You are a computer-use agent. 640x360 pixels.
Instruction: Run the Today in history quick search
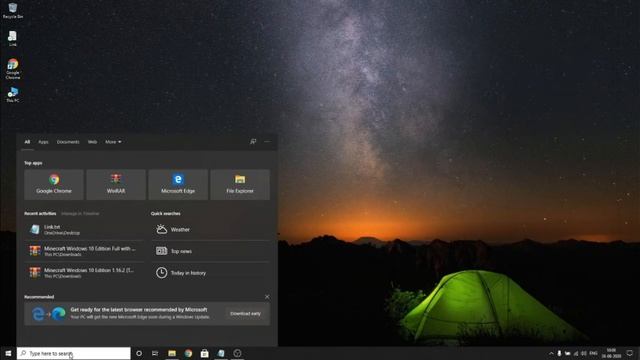click(x=211, y=273)
